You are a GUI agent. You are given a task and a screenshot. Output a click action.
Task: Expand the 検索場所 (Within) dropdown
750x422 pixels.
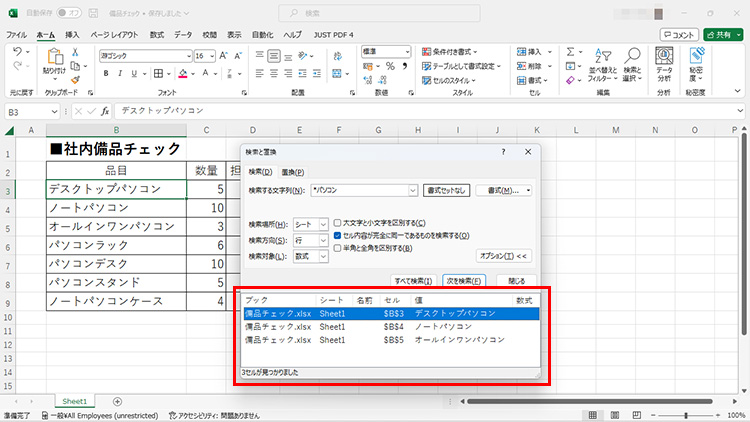point(323,224)
